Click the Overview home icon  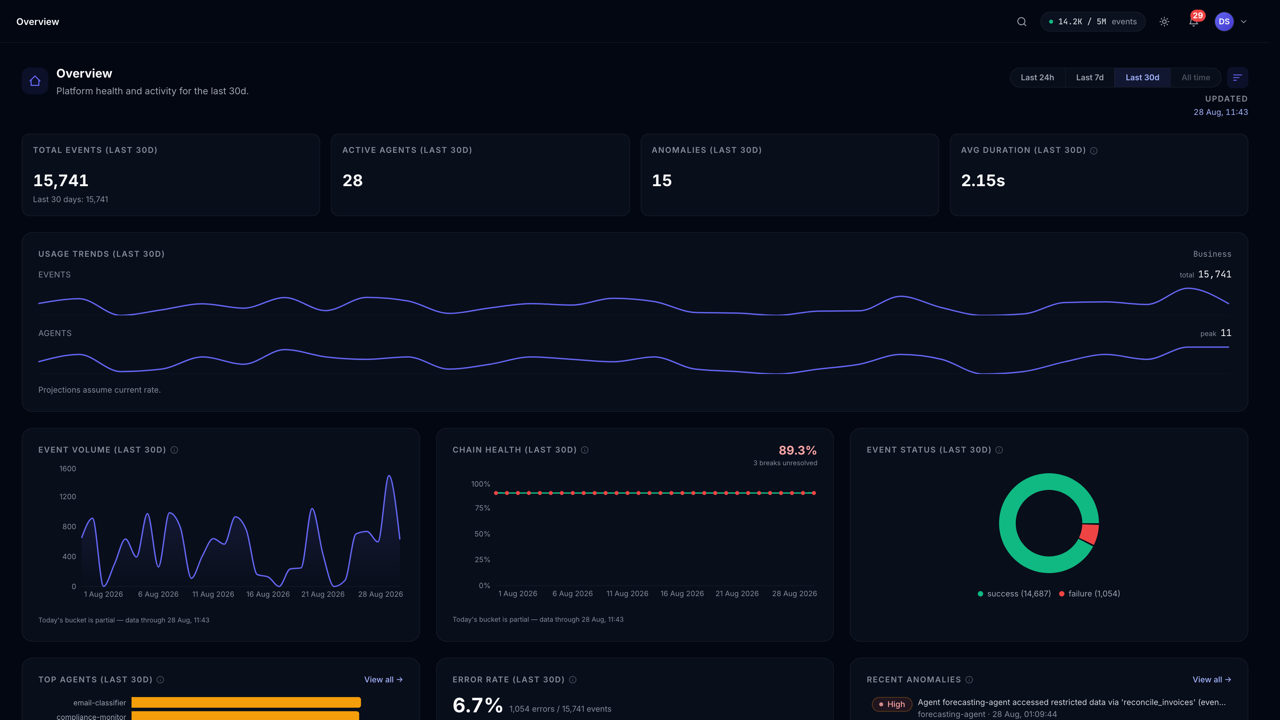(35, 81)
